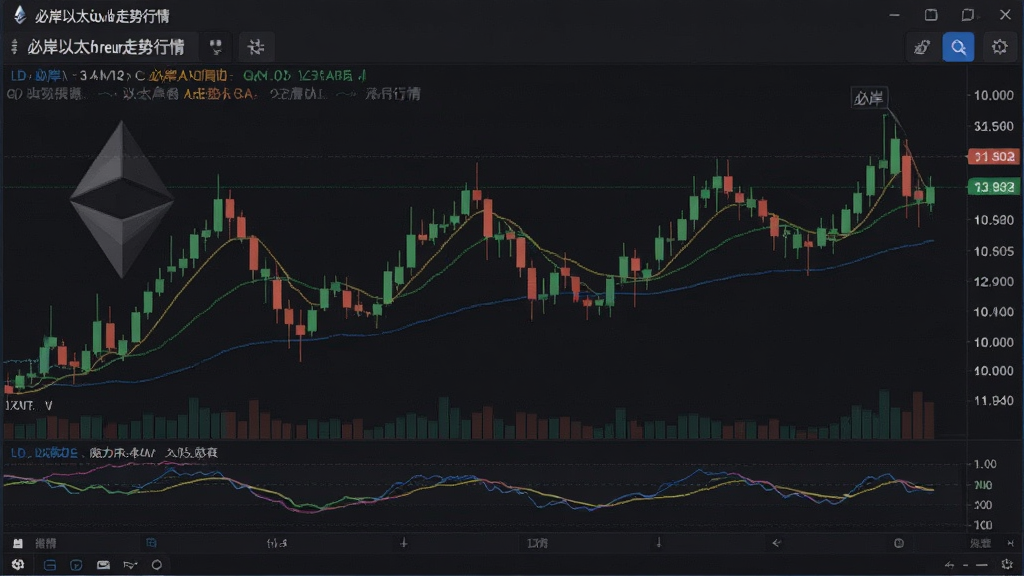Click the second down-arrow in the bottom tab bar
1024x576 pixels.
tap(659, 543)
